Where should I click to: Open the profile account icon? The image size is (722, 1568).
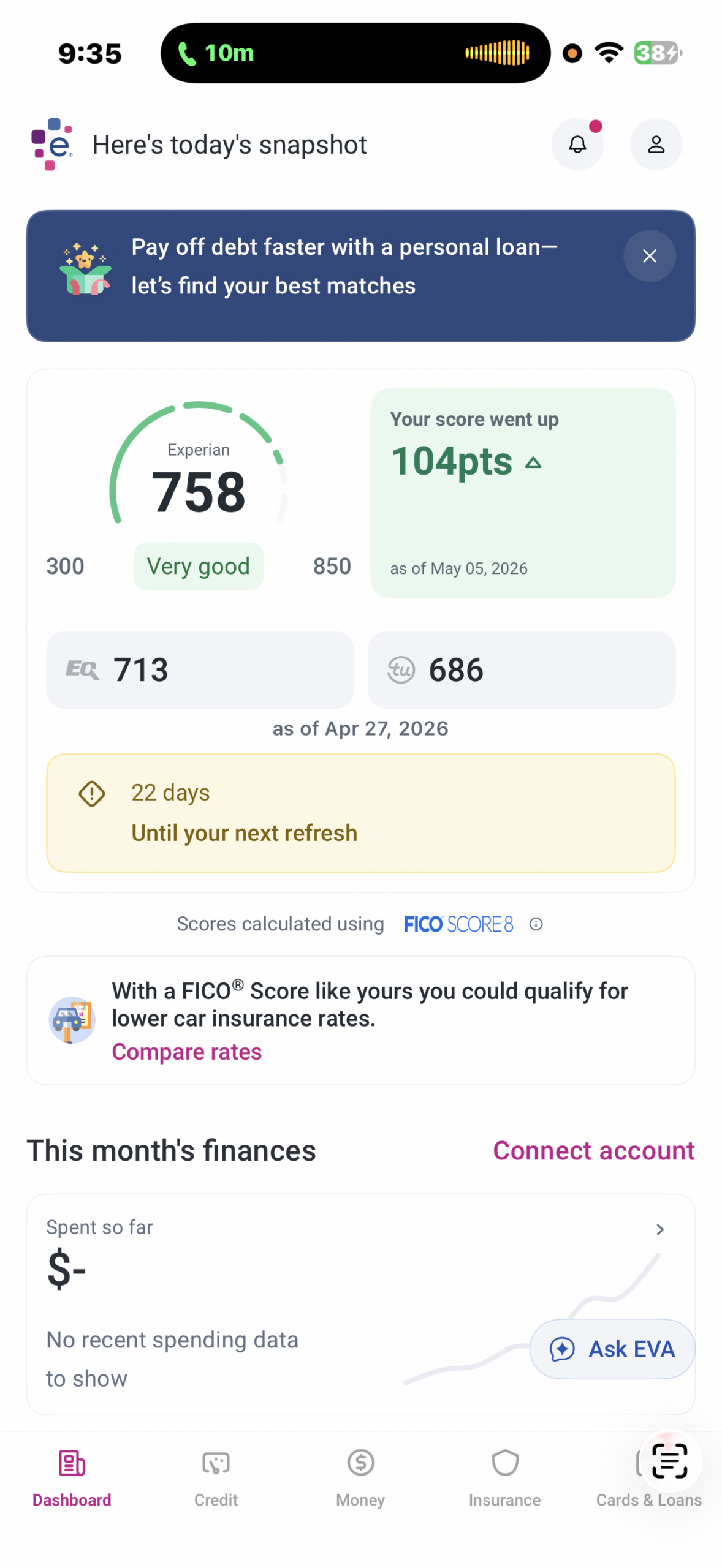pyautogui.click(x=656, y=145)
